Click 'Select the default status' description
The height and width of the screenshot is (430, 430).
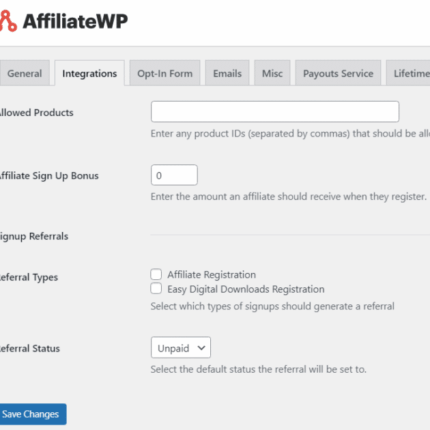tap(258, 369)
